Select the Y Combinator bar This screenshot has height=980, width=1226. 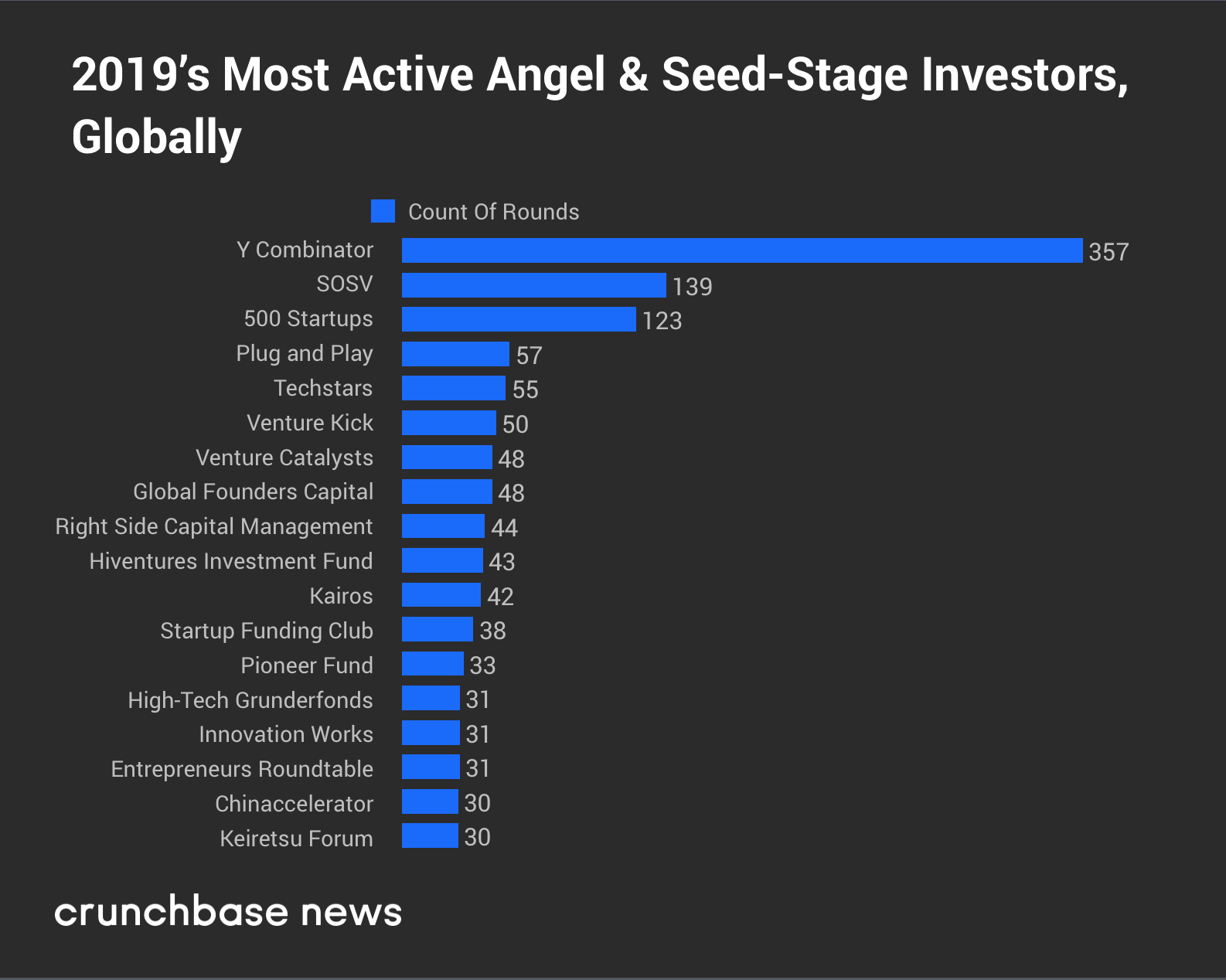[x=742, y=250]
